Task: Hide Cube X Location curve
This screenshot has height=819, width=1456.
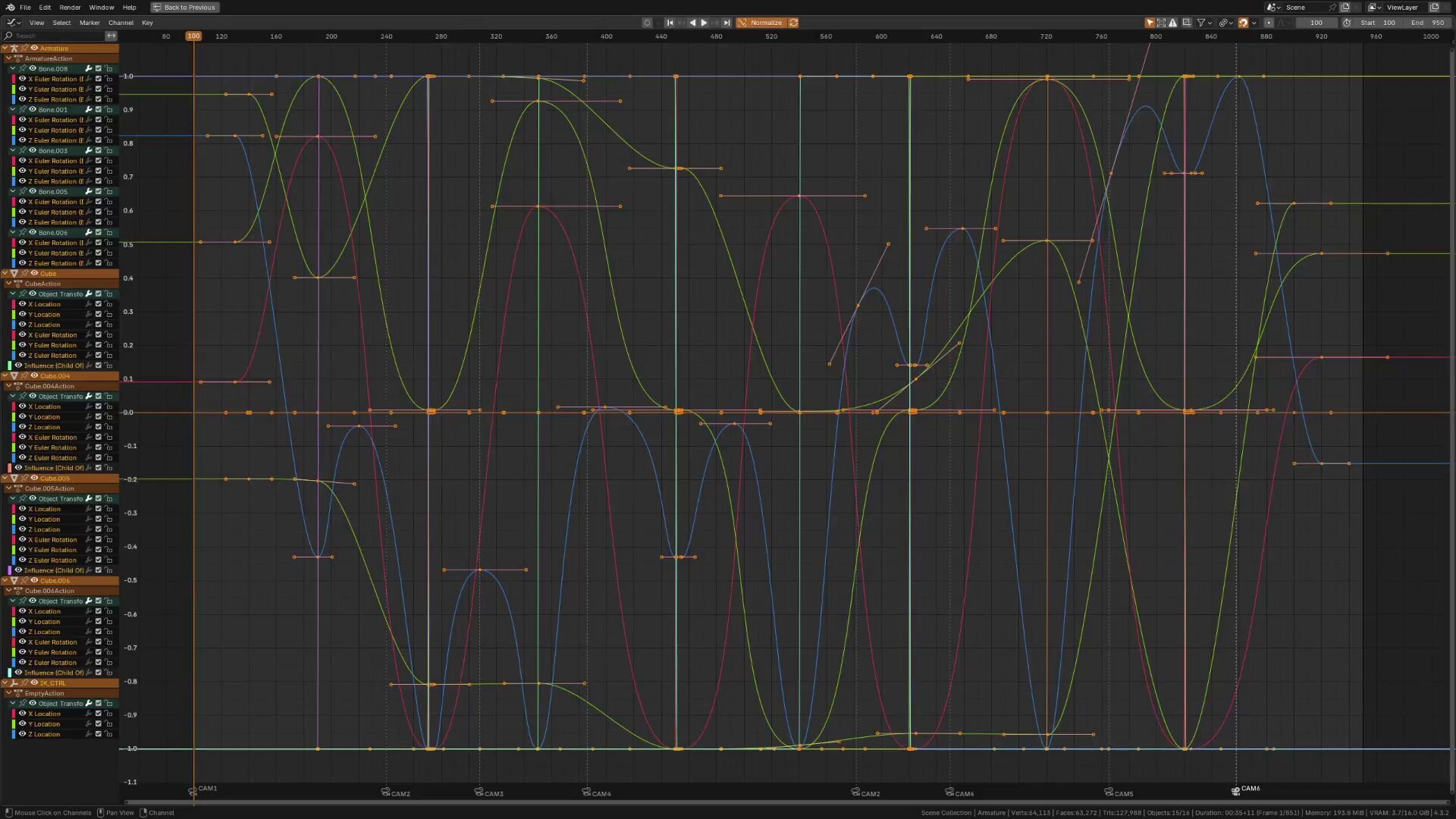Action: (x=22, y=304)
